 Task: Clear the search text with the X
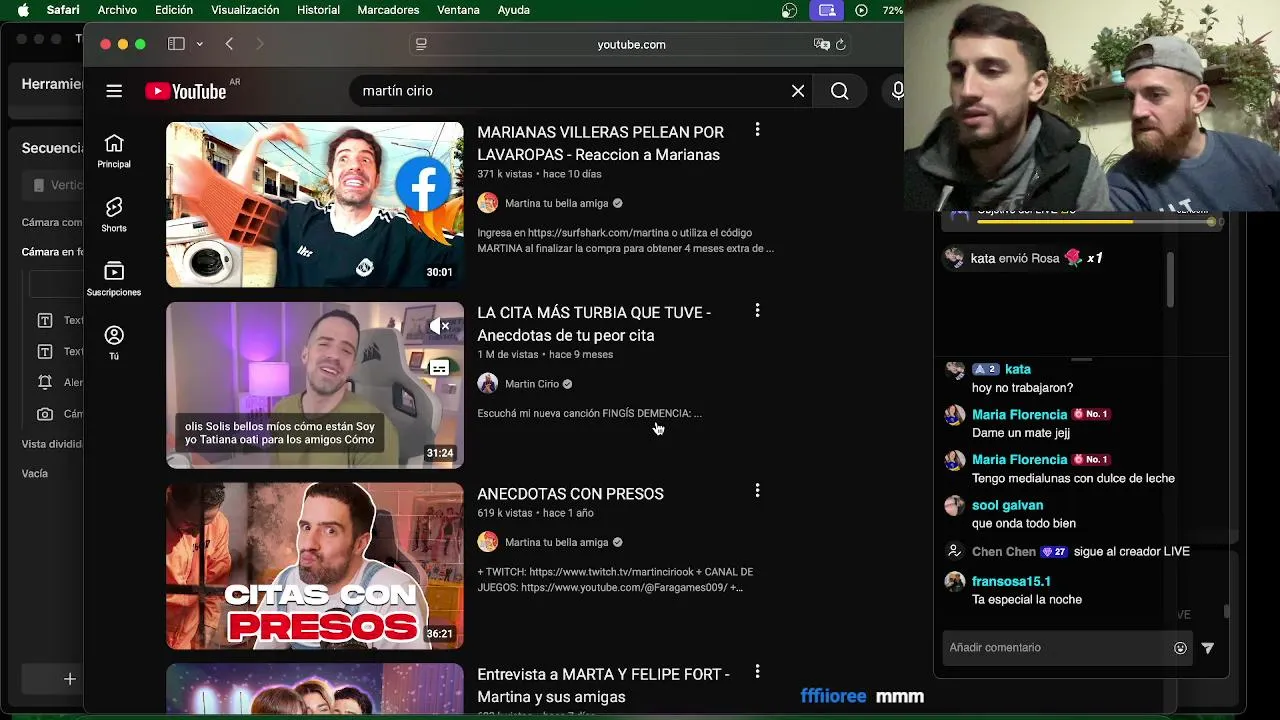[798, 91]
